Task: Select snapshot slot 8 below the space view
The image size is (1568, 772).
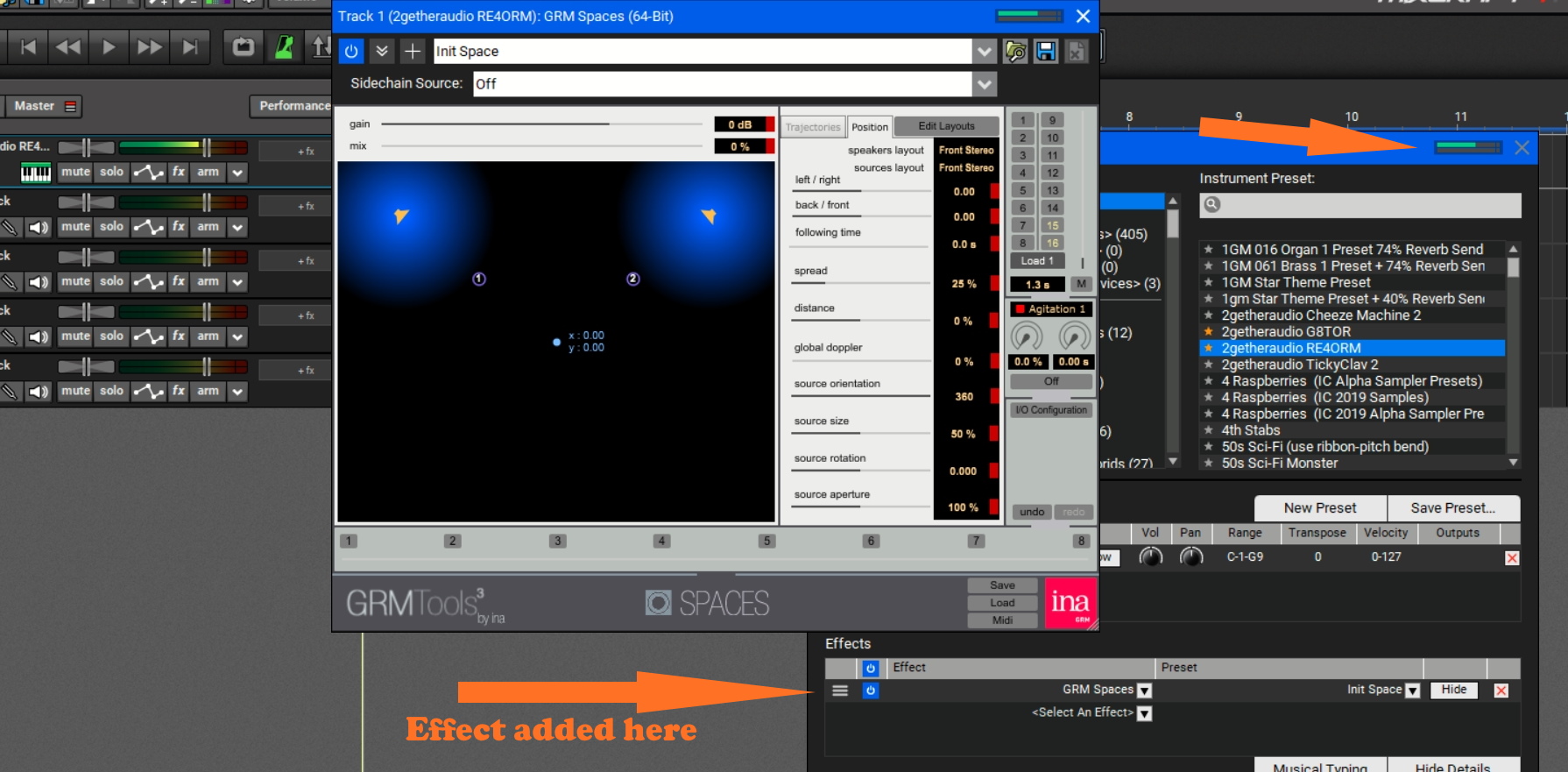Action: tap(1081, 541)
